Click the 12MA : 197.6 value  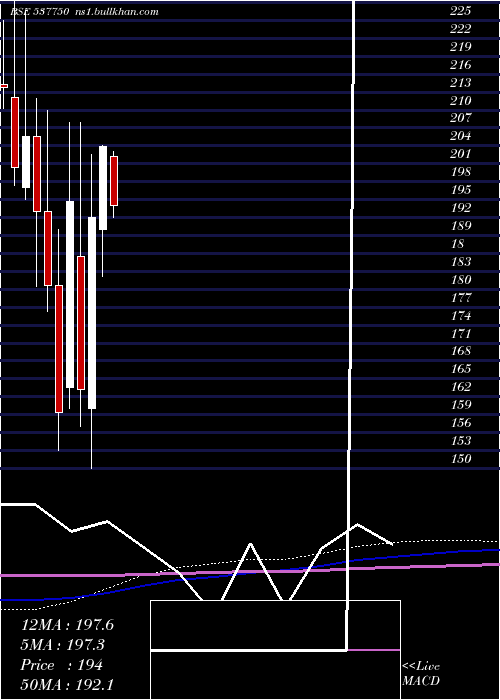click(x=67, y=625)
